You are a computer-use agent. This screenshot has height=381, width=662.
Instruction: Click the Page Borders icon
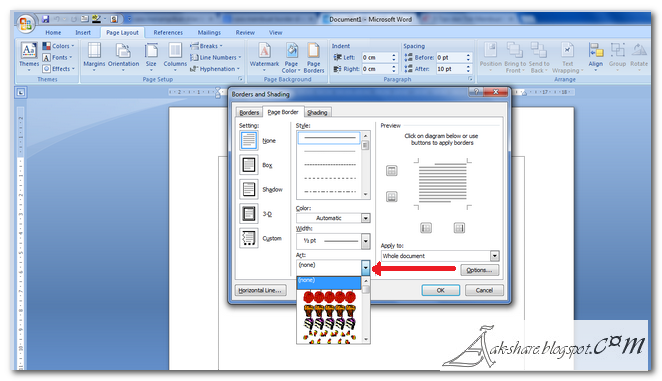[x=314, y=58]
